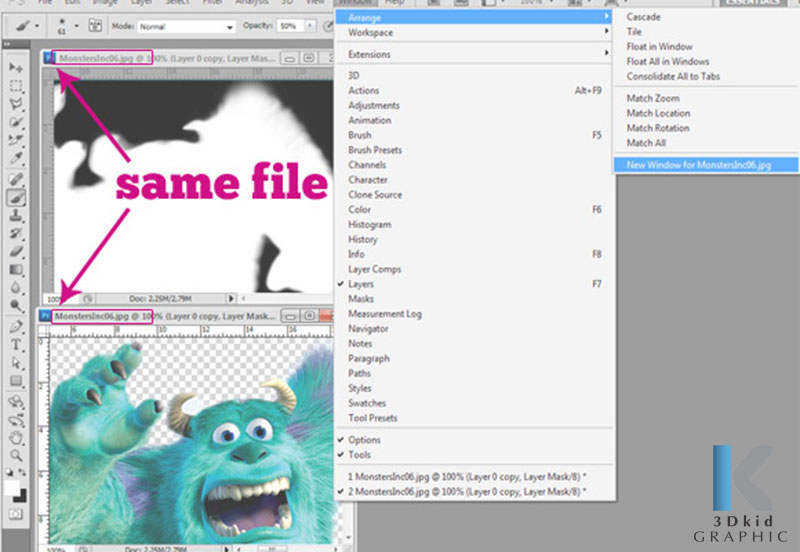This screenshot has width=800, height=552.
Task: Select the Quick Selection tool
Action: tap(16, 122)
